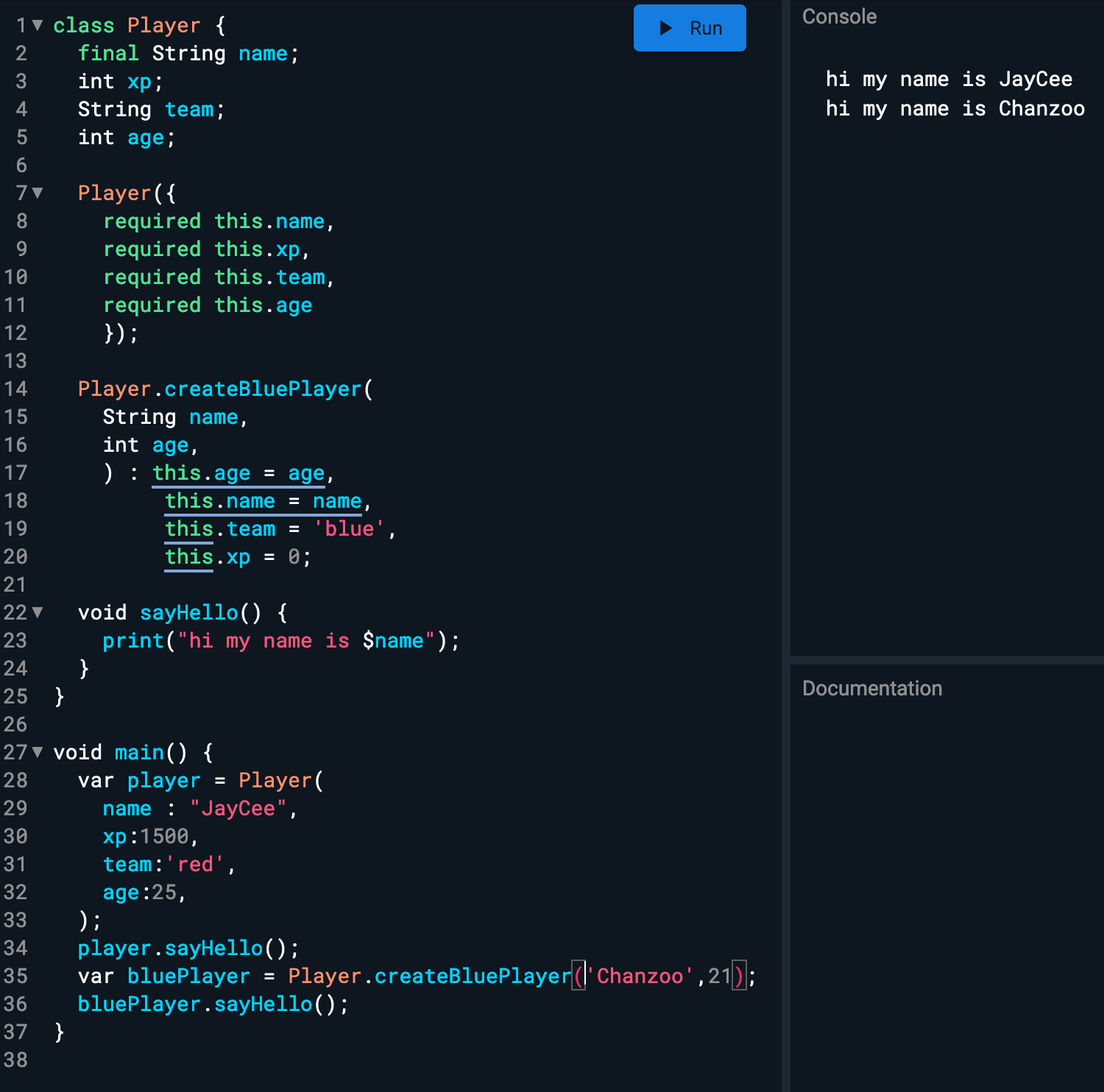Click the 'xp:1500,' argument
Image resolution: width=1104 pixels, height=1092 pixels.
coord(151,836)
